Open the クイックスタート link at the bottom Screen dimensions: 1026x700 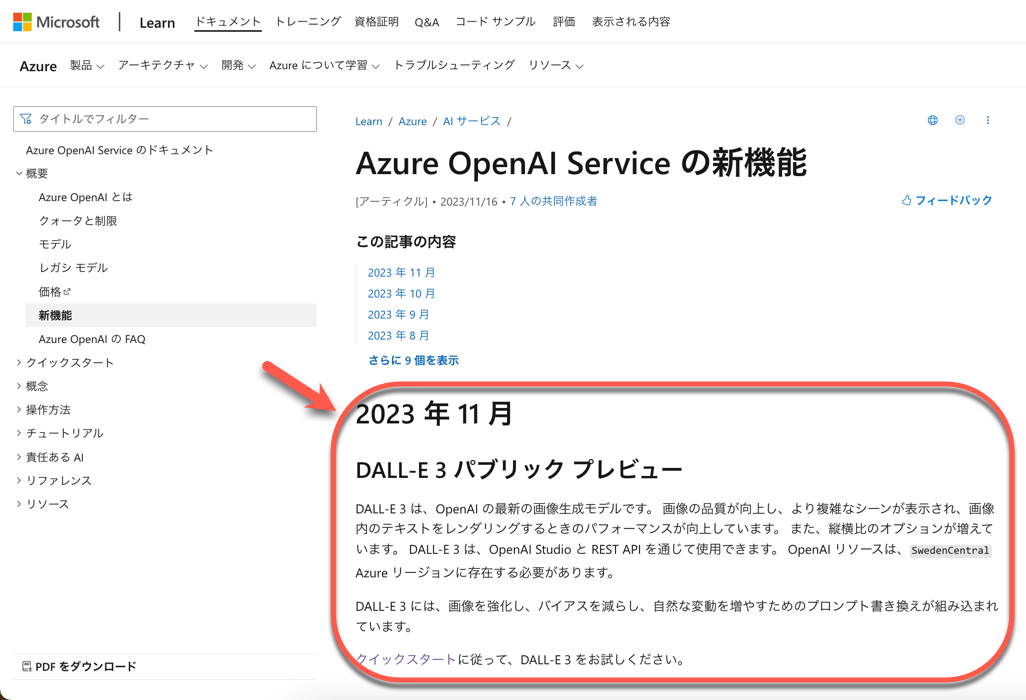[x=404, y=660]
